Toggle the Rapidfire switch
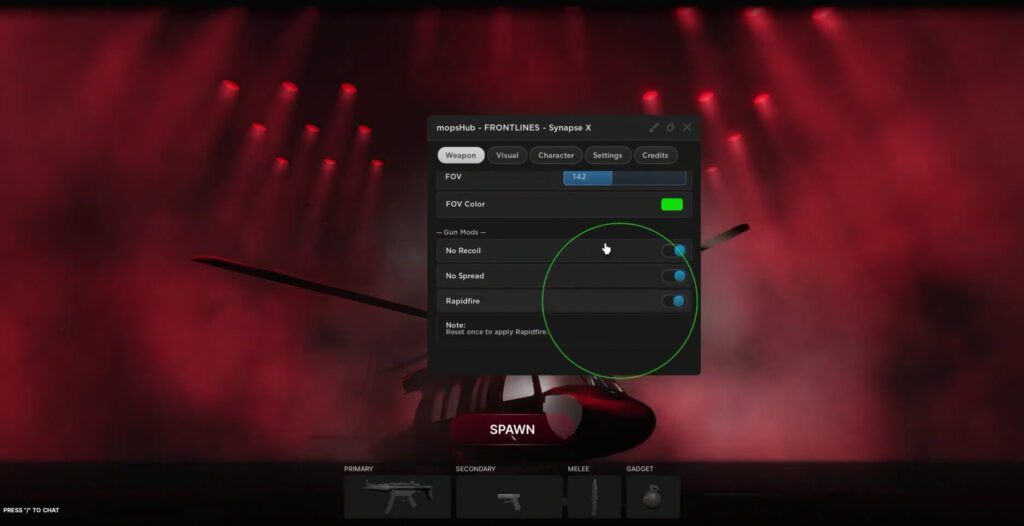Viewport: 1024px width, 526px height. coord(674,301)
